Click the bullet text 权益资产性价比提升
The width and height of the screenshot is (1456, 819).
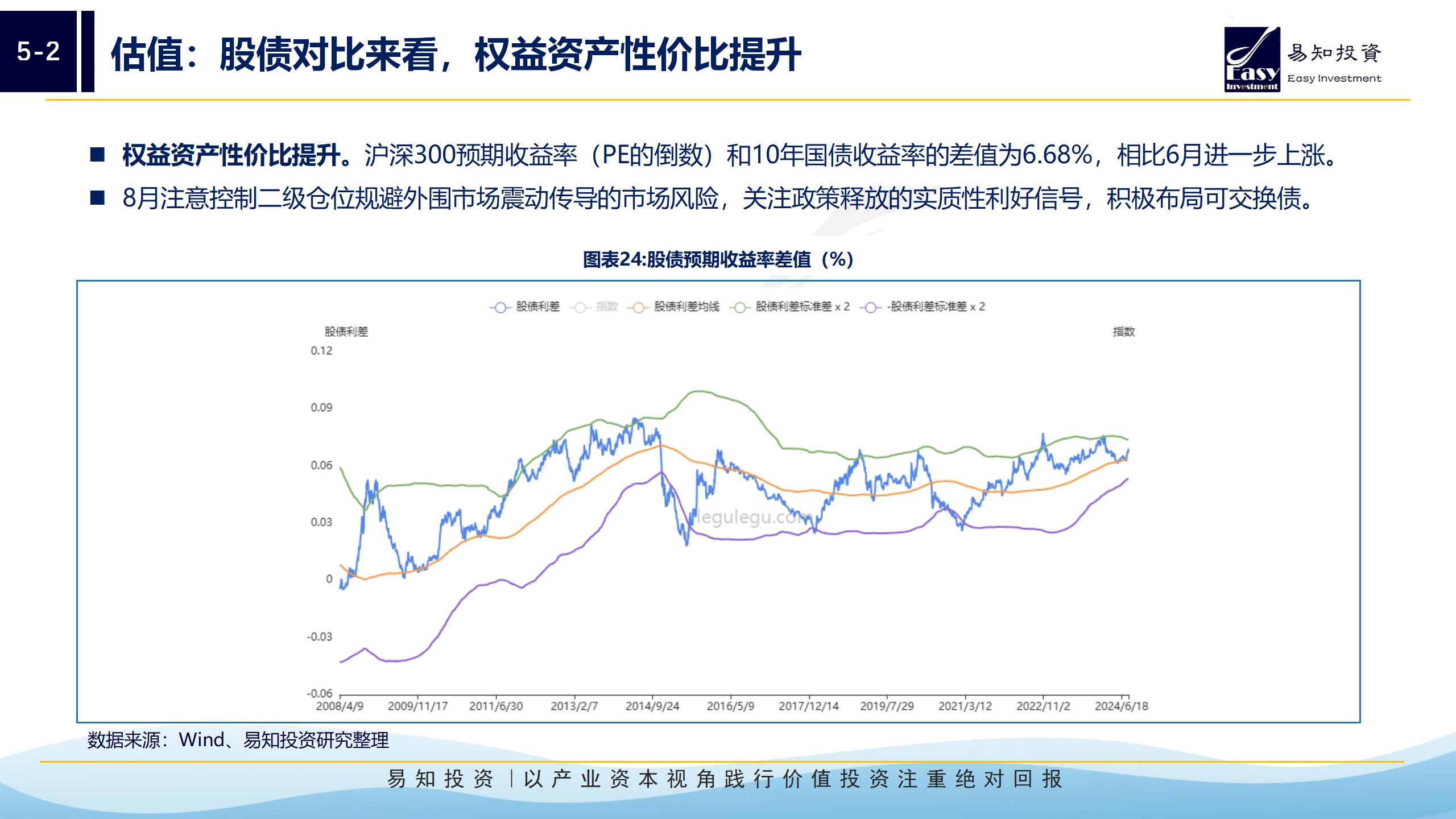tap(237, 155)
